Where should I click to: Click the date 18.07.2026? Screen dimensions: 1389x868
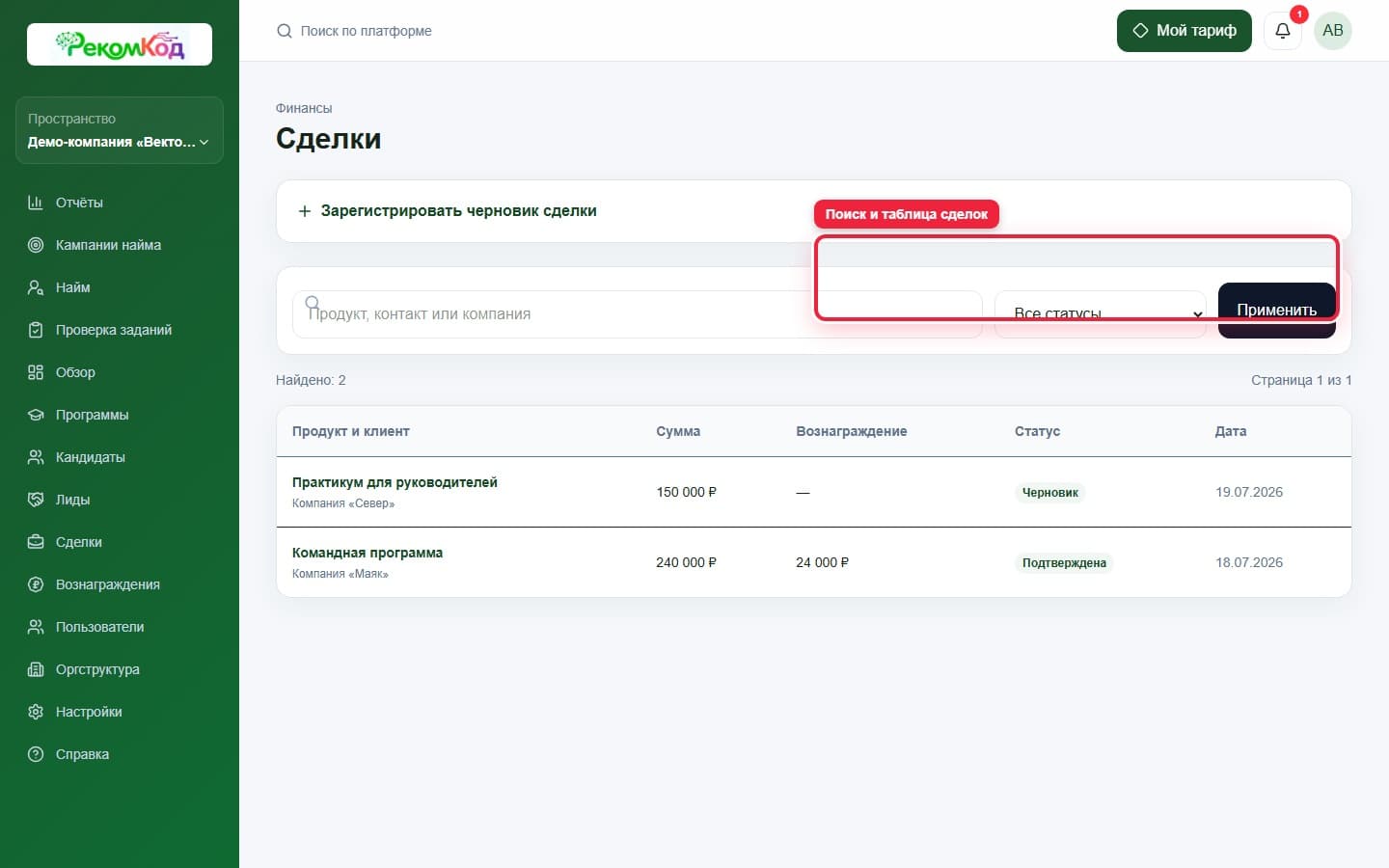point(1249,562)
